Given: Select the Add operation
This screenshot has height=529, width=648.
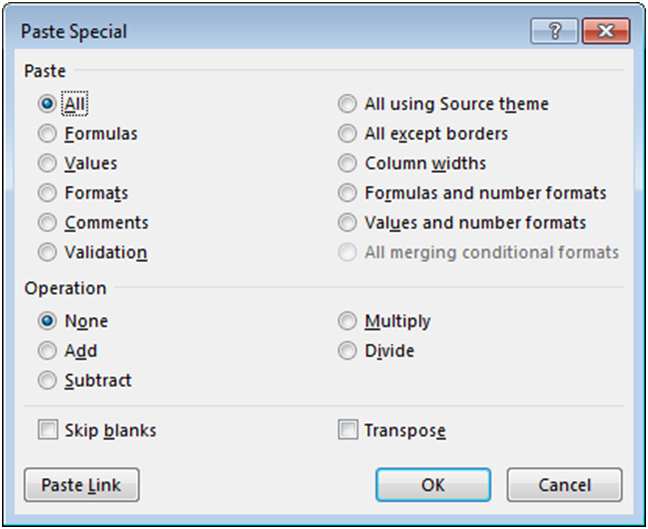Looking at the screenshot, I should pyautogui.click(x=46, y=351).
